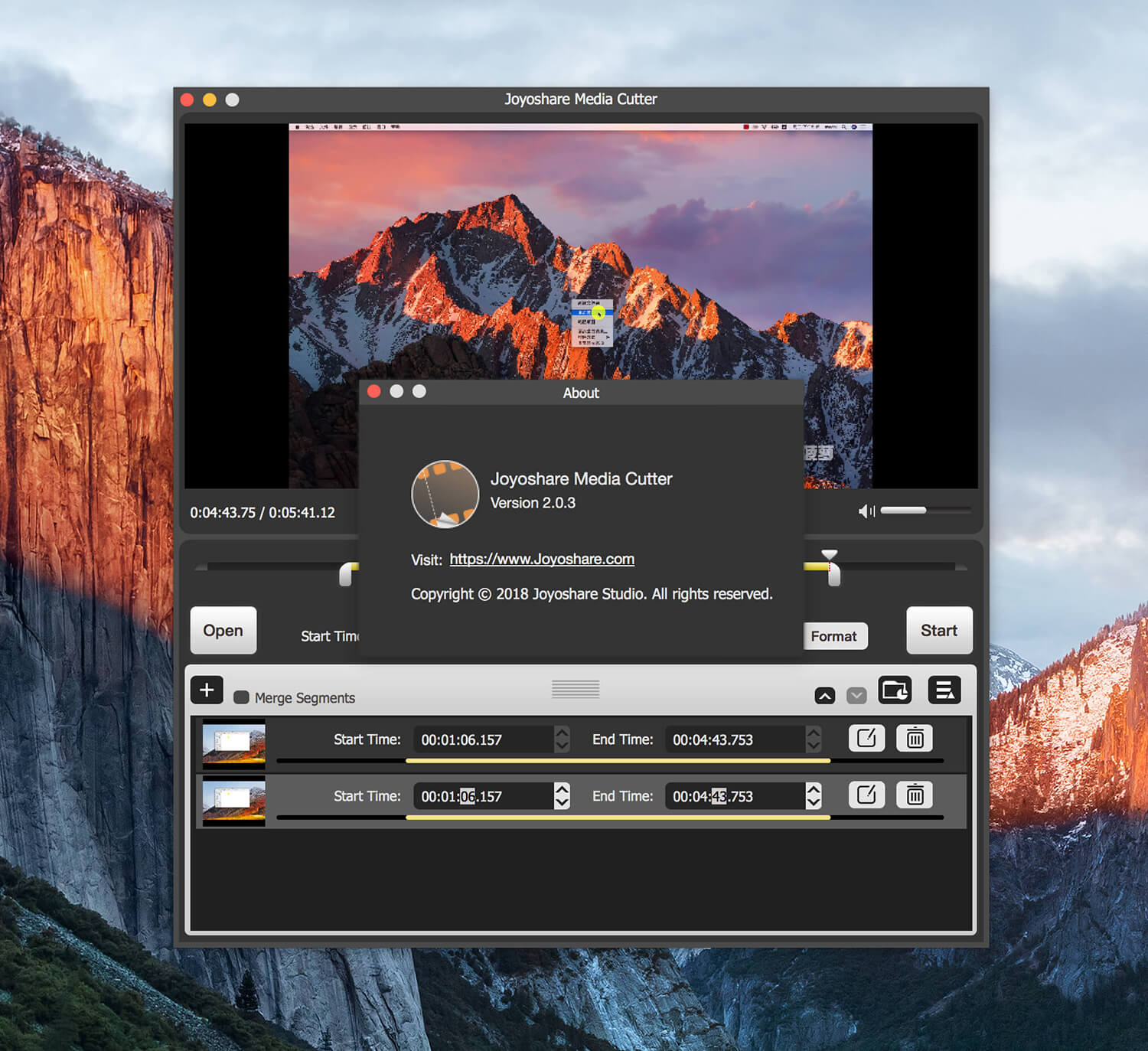1148x1051 pixels.
Task: Select the second segment thumbnail
Action: tap(234, 800)
